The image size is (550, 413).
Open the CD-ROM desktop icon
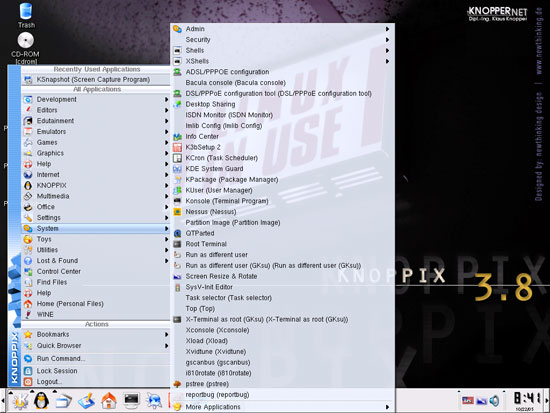tap(25, 47)
